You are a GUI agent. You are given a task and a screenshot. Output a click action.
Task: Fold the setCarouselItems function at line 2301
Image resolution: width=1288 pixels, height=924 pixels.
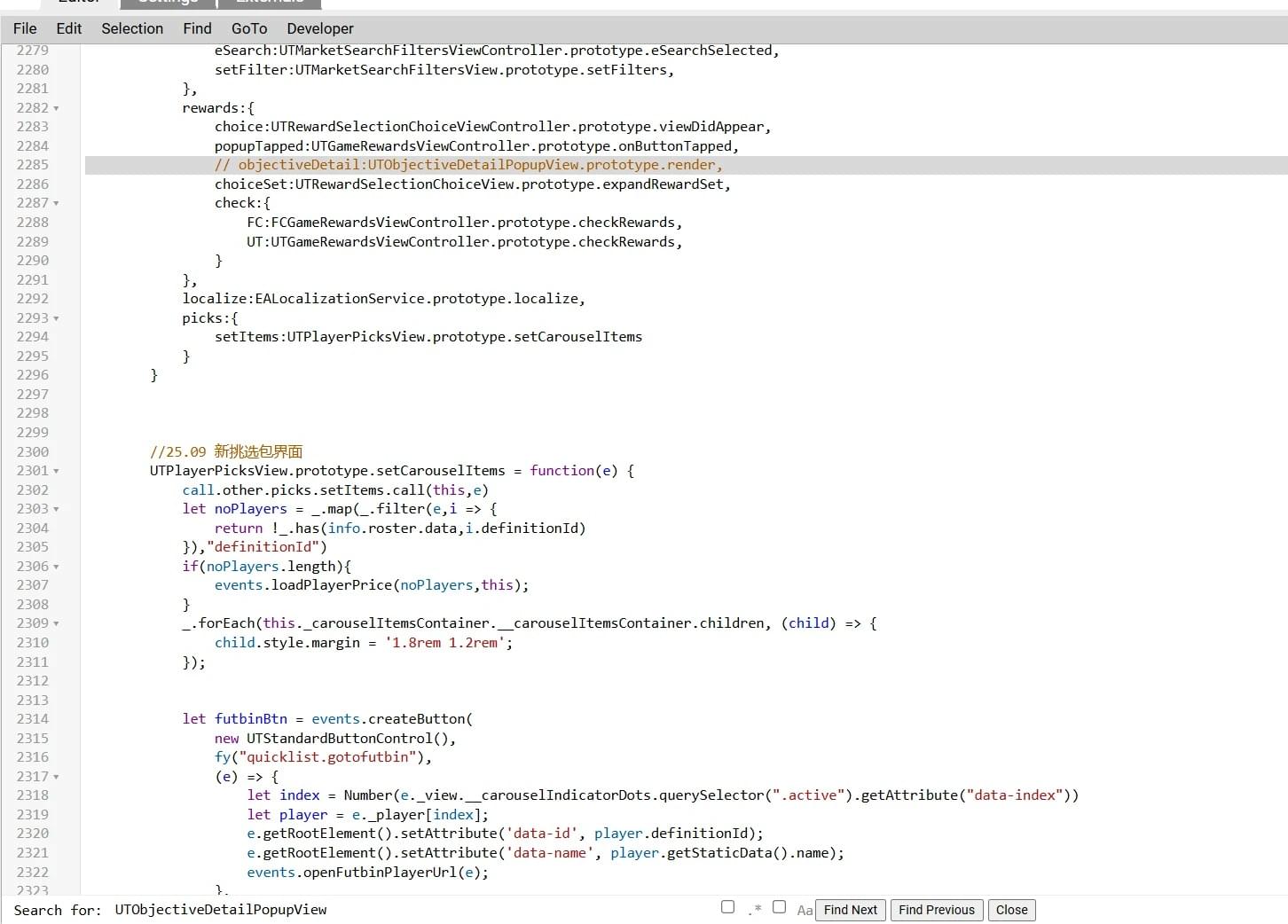(56, 471)
